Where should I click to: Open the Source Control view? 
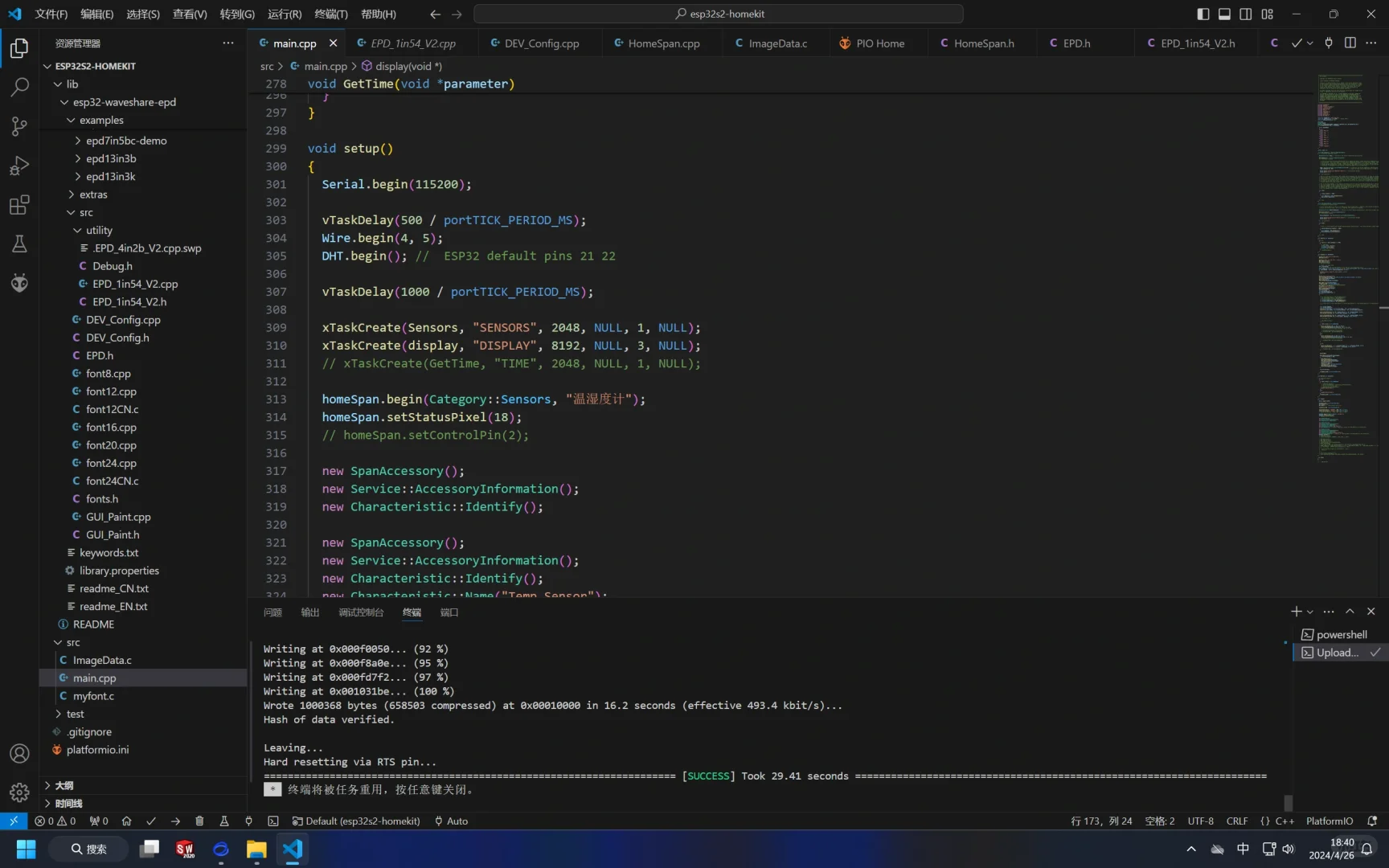tap(19, 126)
